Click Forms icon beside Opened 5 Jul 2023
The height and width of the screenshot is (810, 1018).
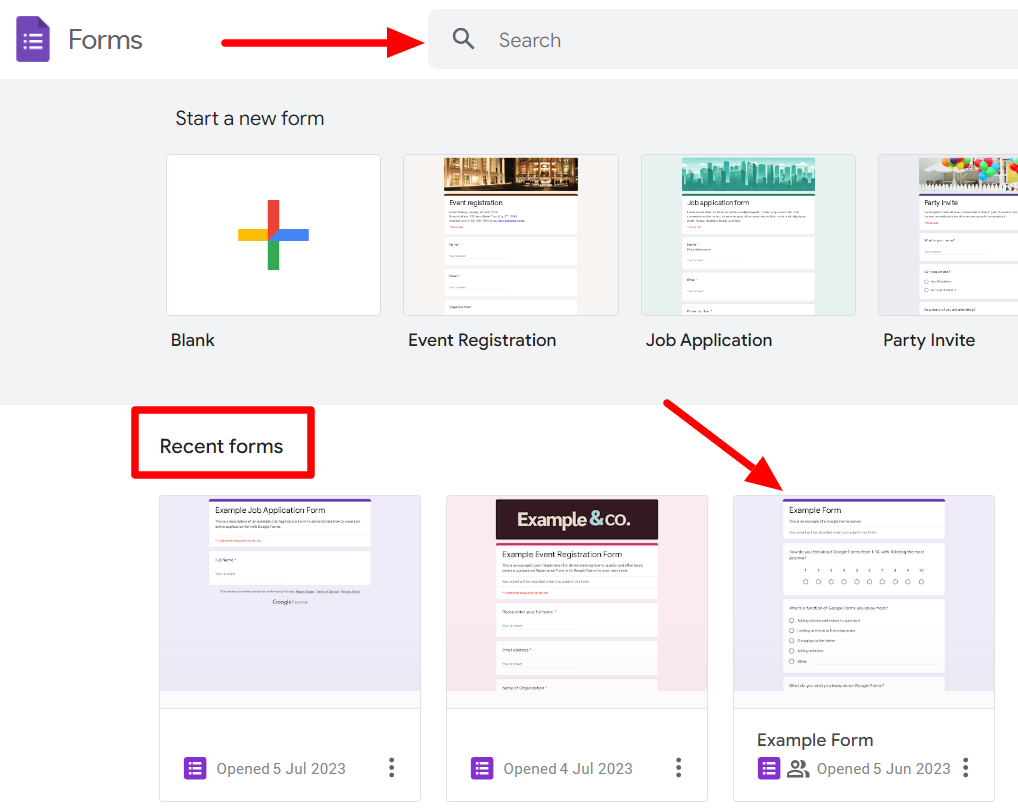pos(195,768)
